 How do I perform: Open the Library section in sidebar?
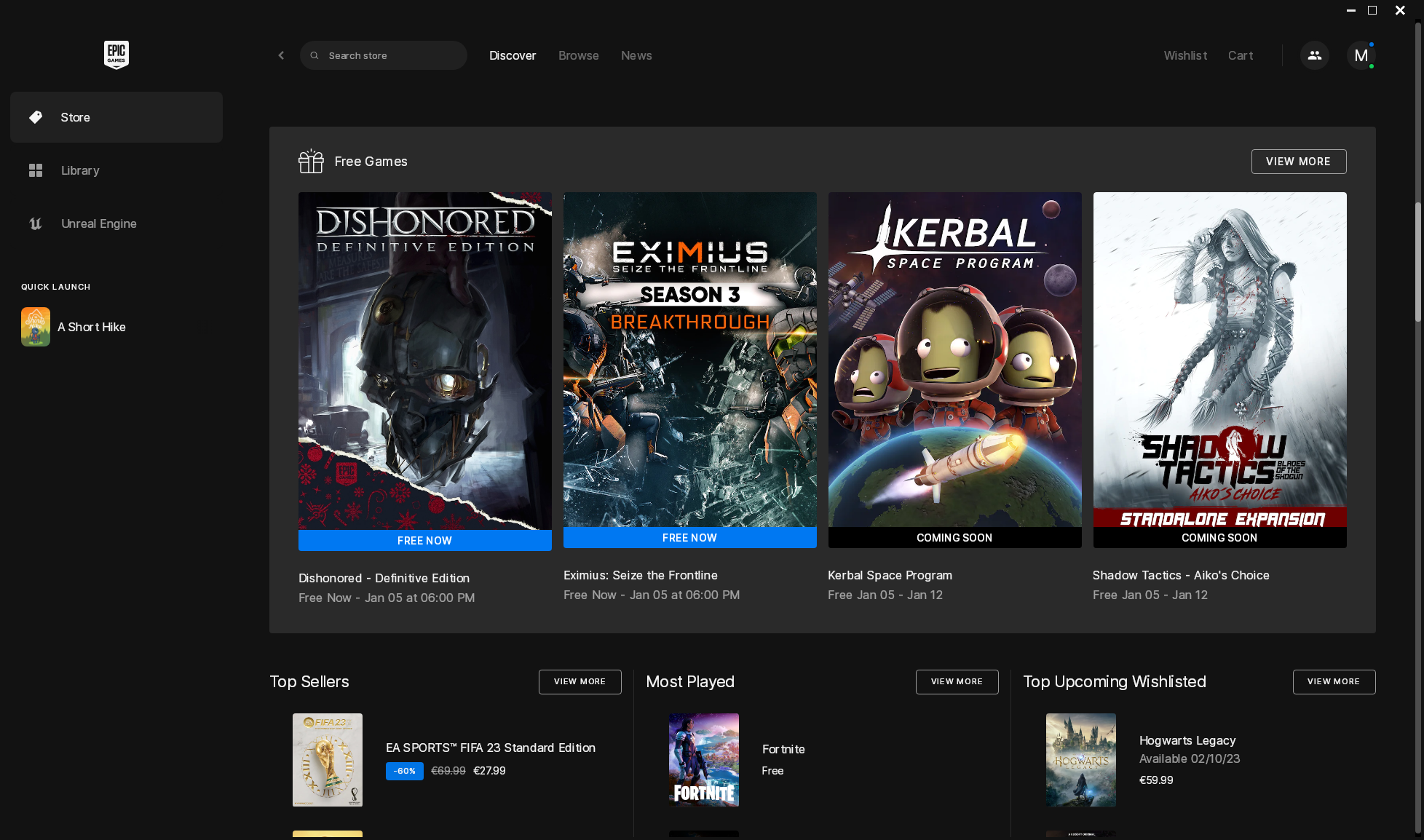click(x=116, y=170)
